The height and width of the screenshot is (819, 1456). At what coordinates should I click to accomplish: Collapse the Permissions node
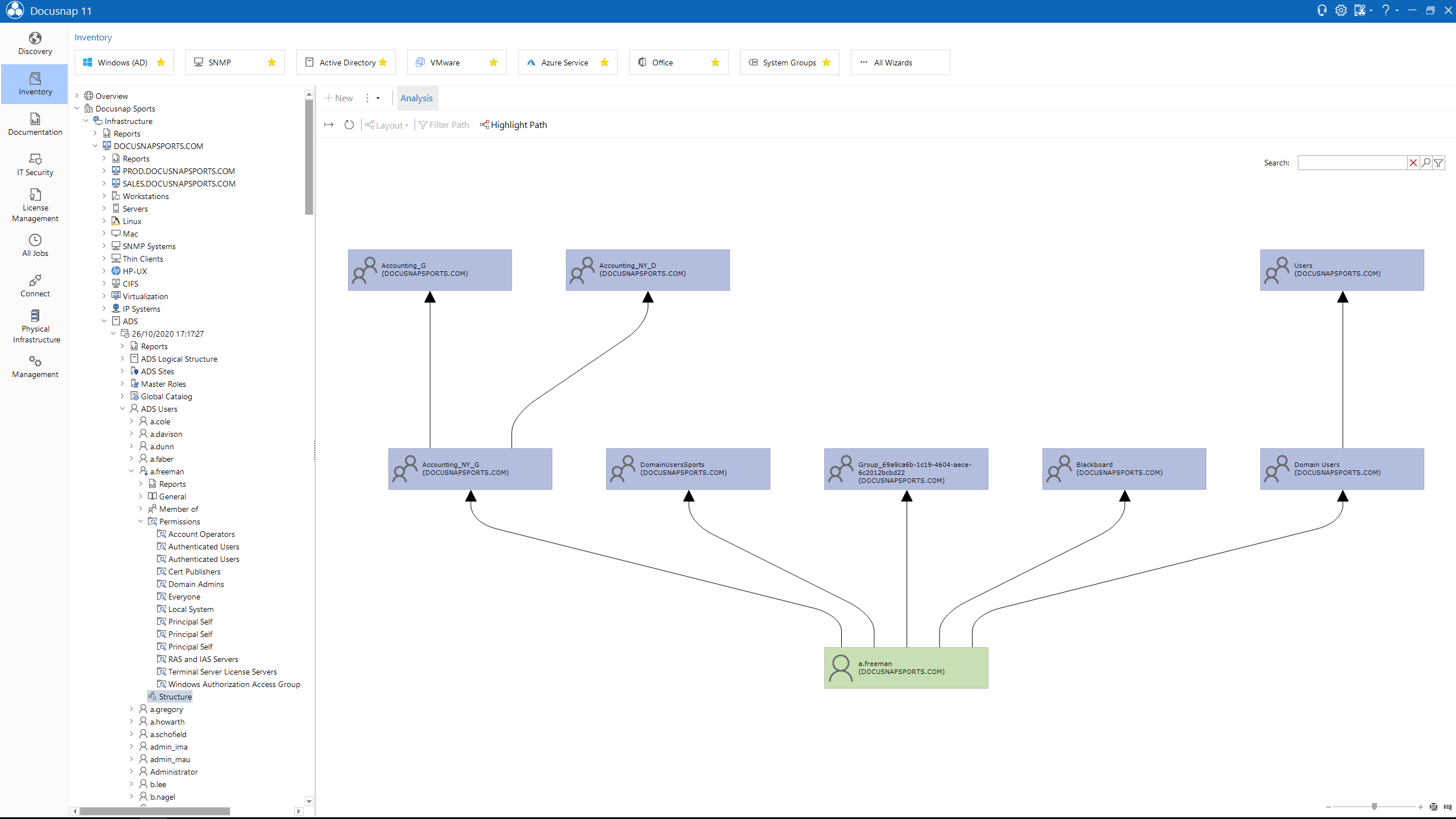pos(140,521)
